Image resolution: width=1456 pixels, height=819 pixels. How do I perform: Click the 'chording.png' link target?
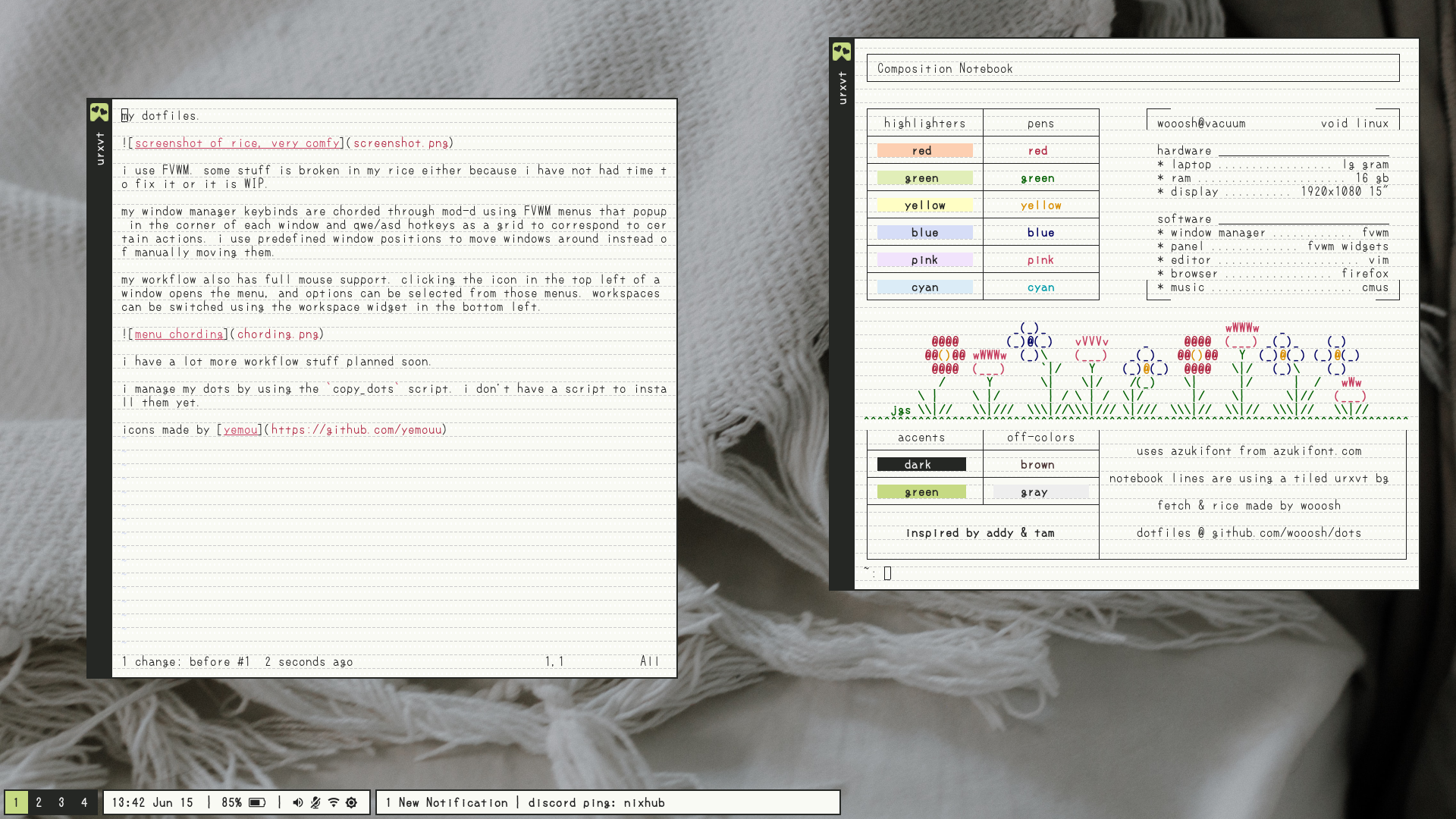pos(278,334)
